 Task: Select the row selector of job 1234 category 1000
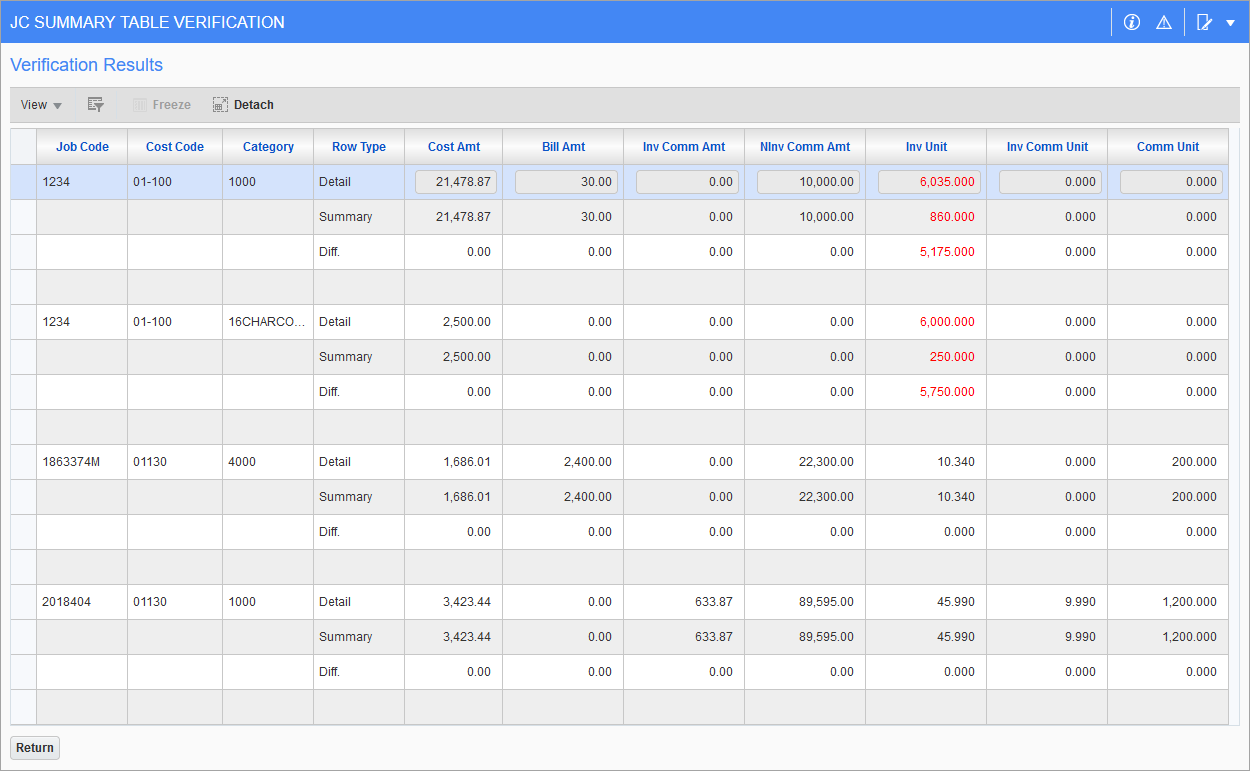[23, 182]
